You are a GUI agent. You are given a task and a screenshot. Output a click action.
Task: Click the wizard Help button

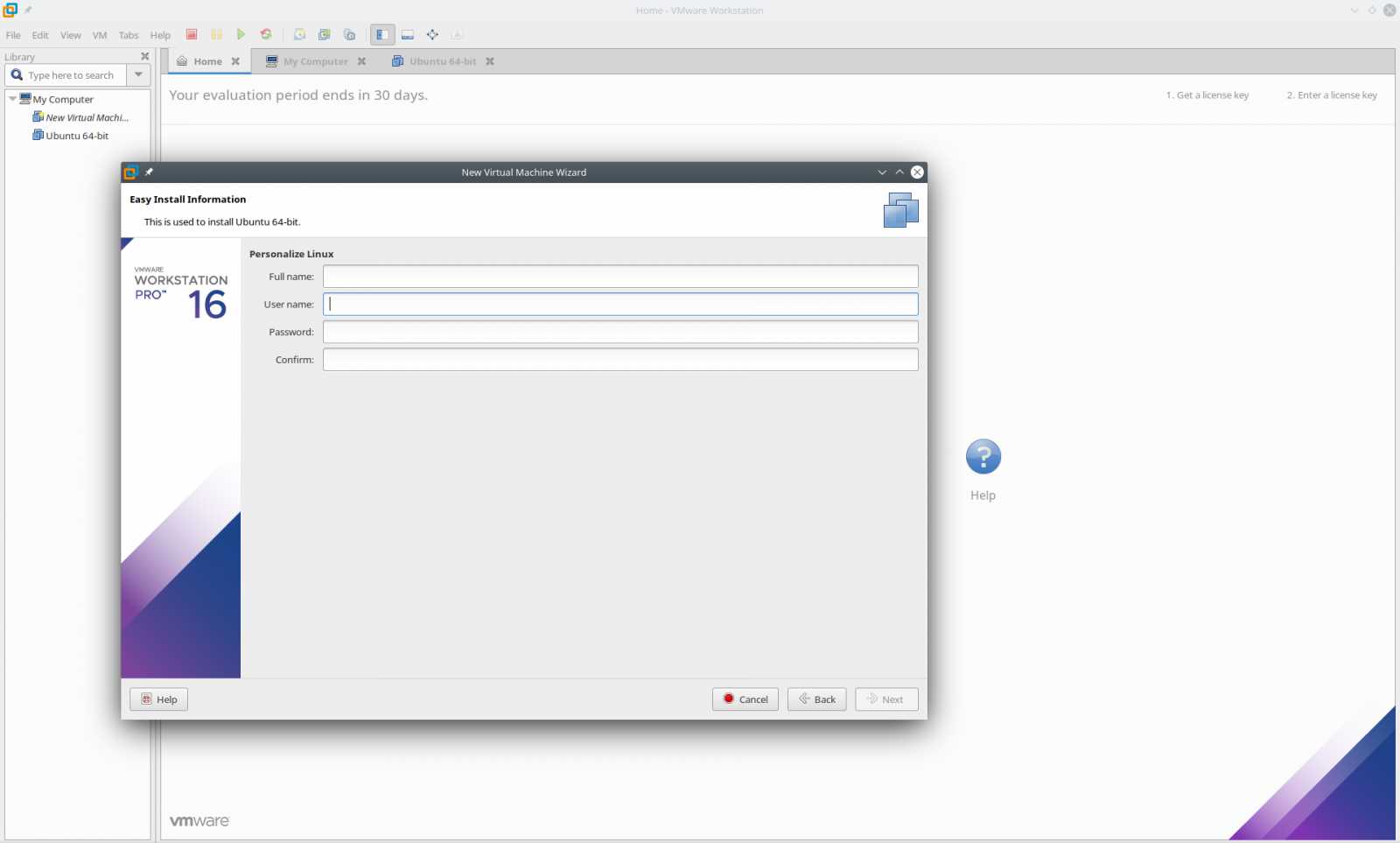158,699
